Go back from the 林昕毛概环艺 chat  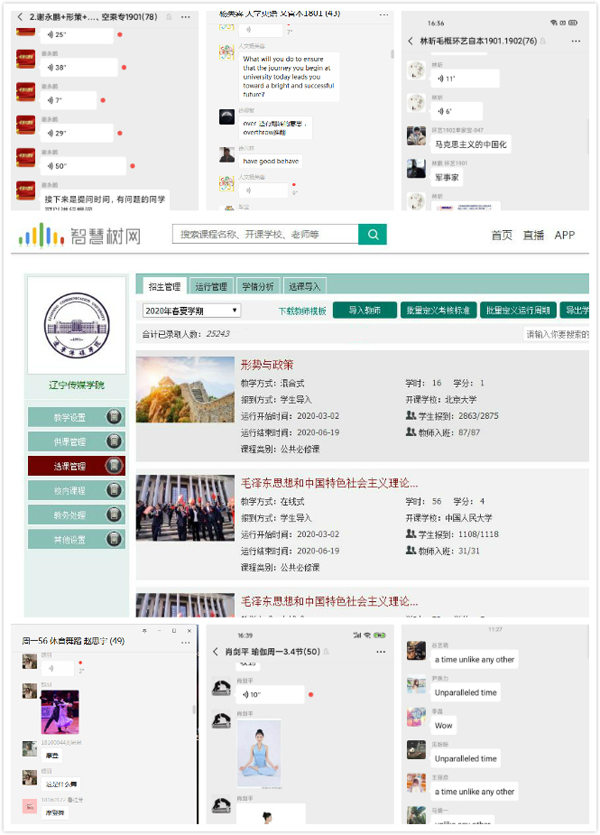411,41
